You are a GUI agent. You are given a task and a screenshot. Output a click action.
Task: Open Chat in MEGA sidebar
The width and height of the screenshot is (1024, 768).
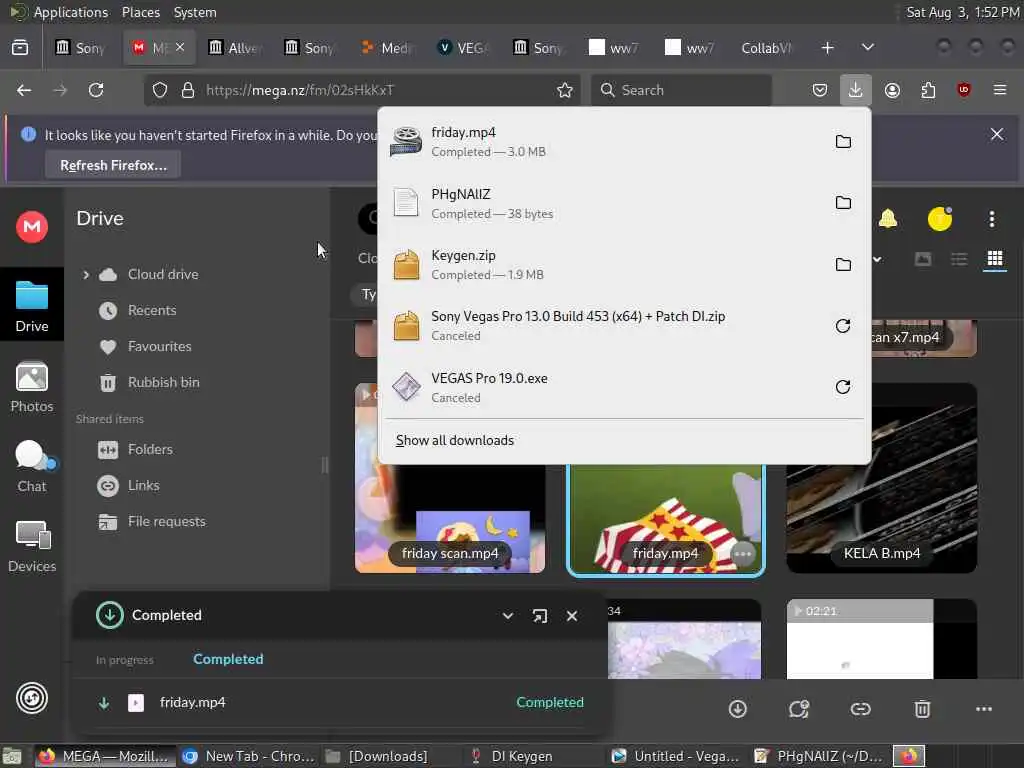pos(31,467)
